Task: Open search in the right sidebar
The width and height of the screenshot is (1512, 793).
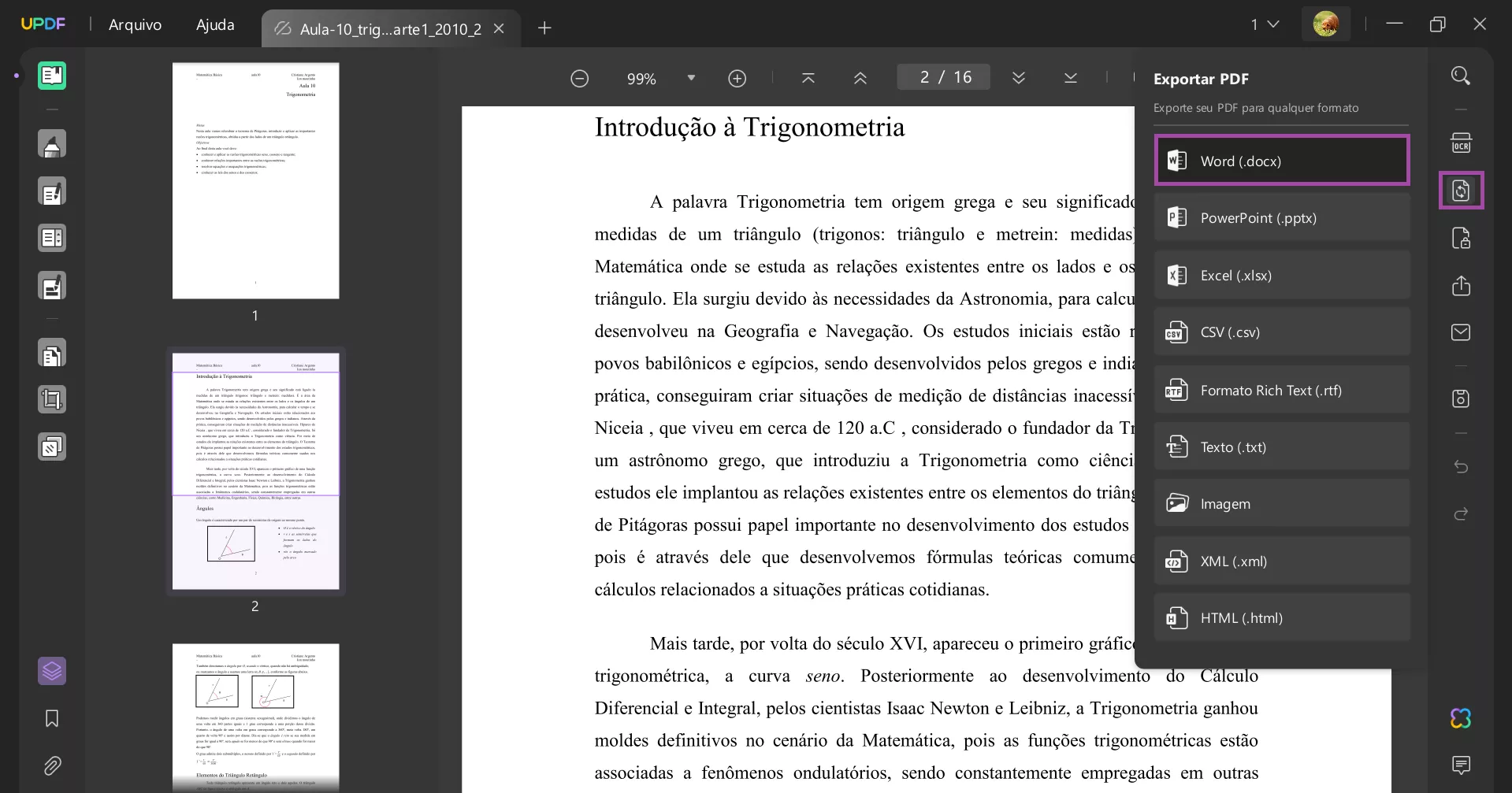Action: 1462,75
